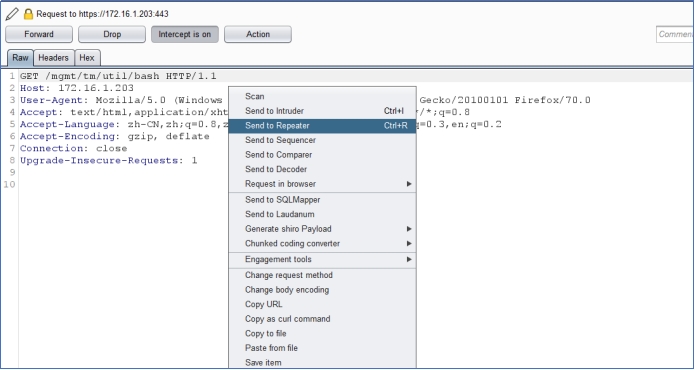The width and height of the screenshot is (695, 370).
Task: Drop the intercepted request
Action: coord(112,34)
